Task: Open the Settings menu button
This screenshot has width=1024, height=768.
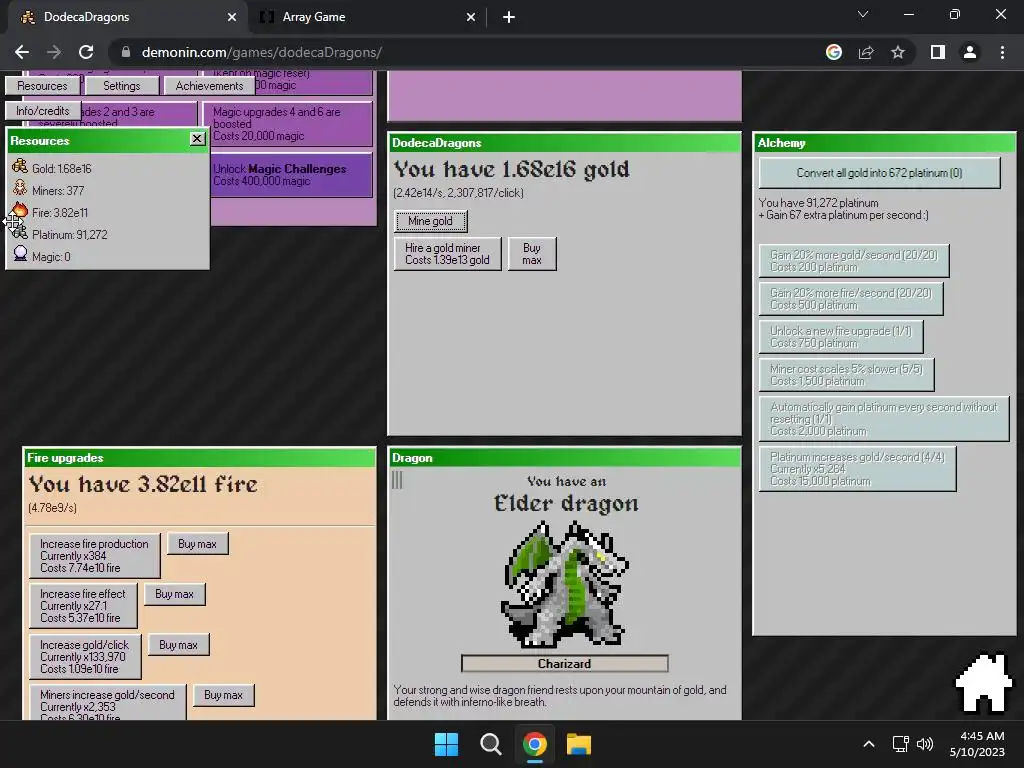Action: (x=121, y=86)
